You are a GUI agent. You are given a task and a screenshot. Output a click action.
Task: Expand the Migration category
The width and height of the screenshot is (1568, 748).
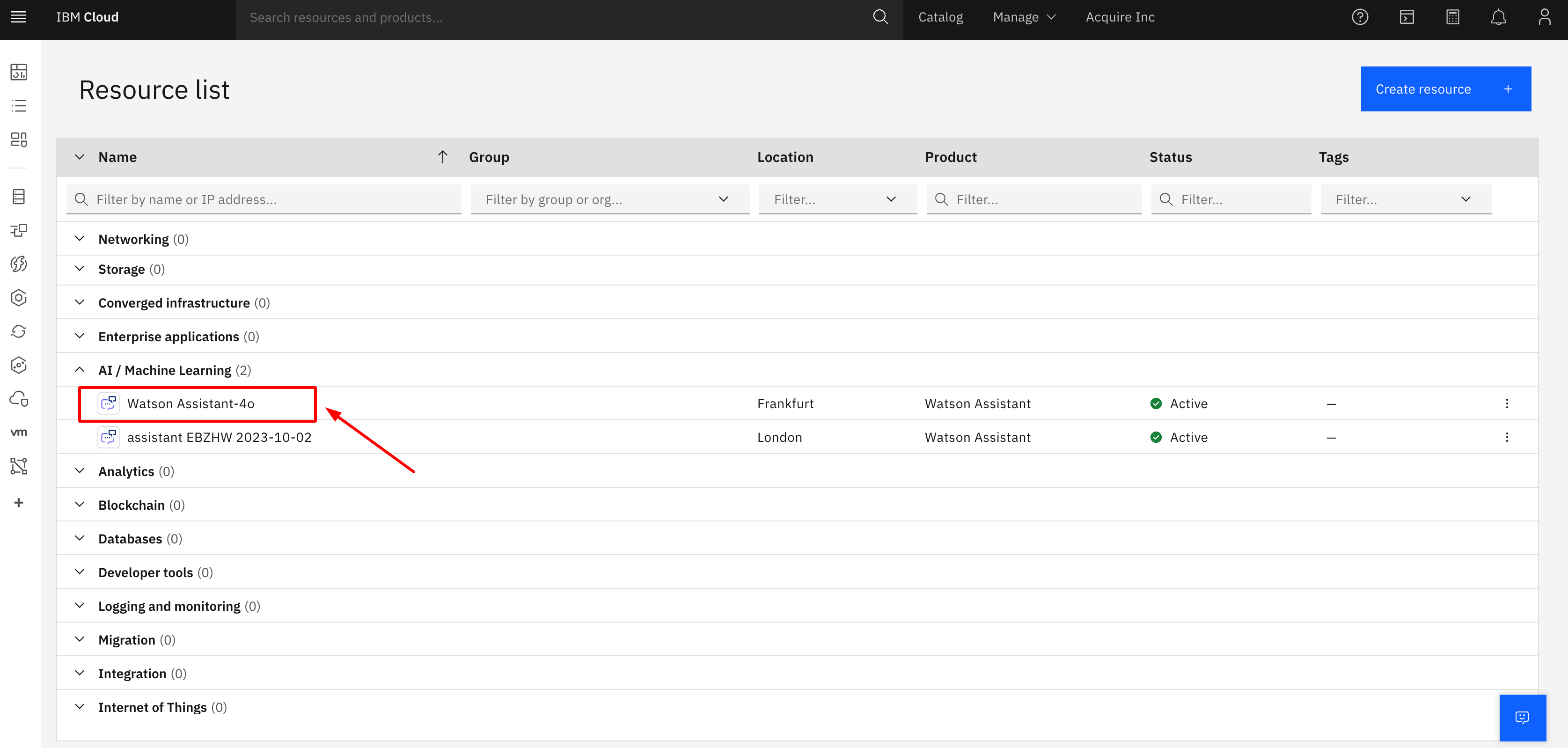click(80, 640)
